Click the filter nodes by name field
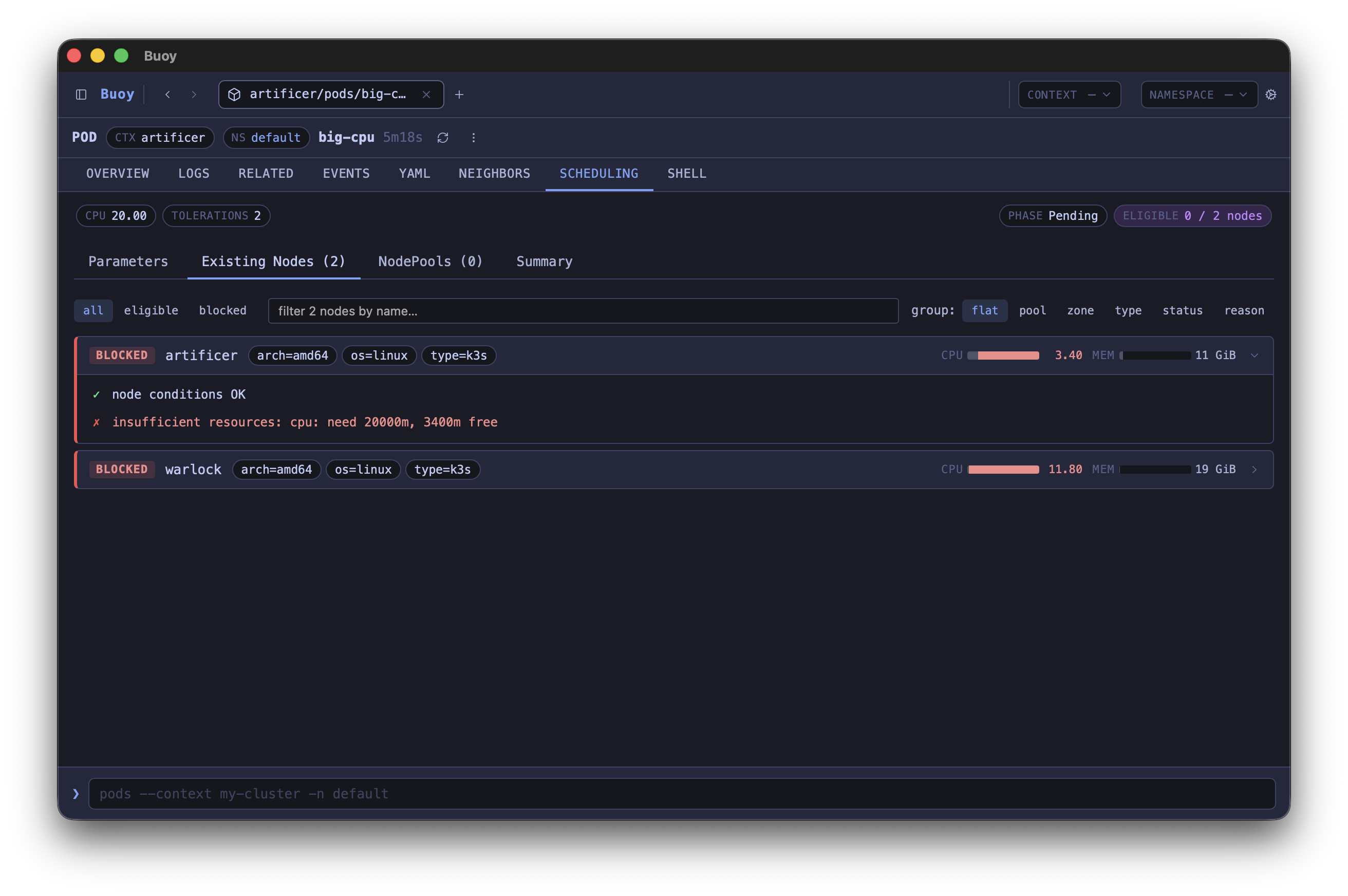This screenshot has height=896, width=1348. [583, 311]
